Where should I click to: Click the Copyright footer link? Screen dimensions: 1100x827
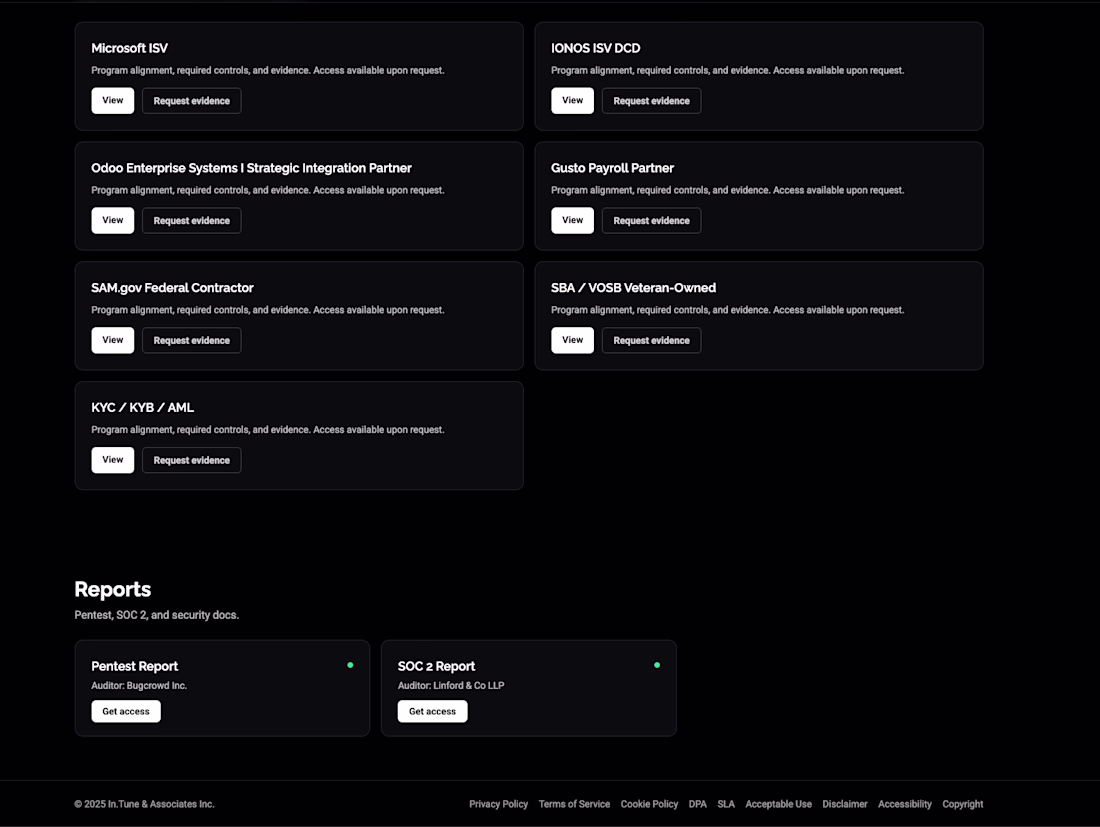963,804
